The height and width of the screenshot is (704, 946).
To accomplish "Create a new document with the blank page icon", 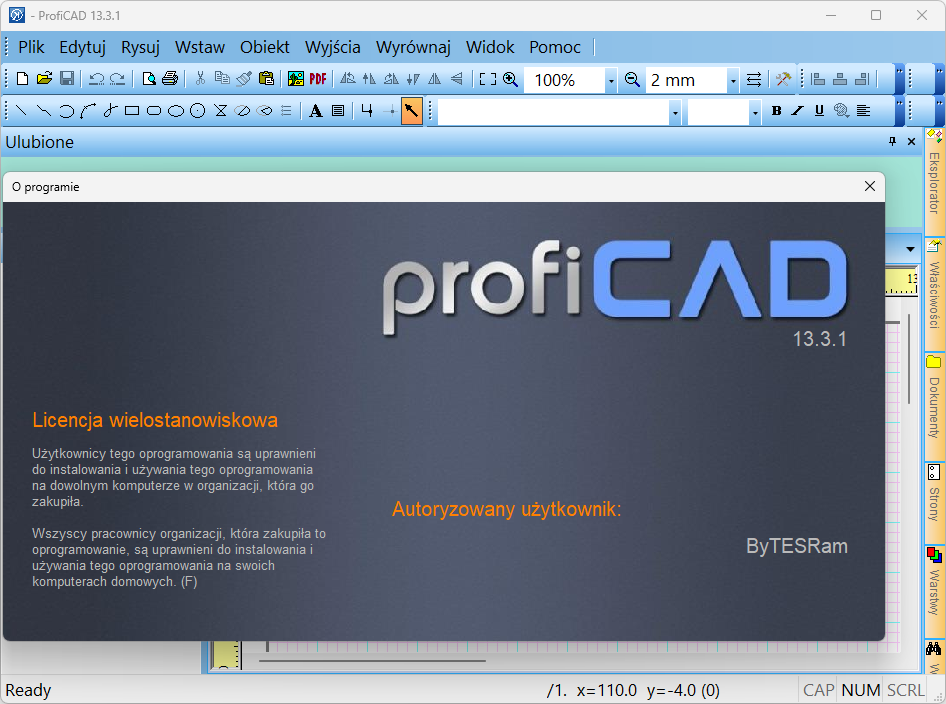I will (x=22, y=79).
